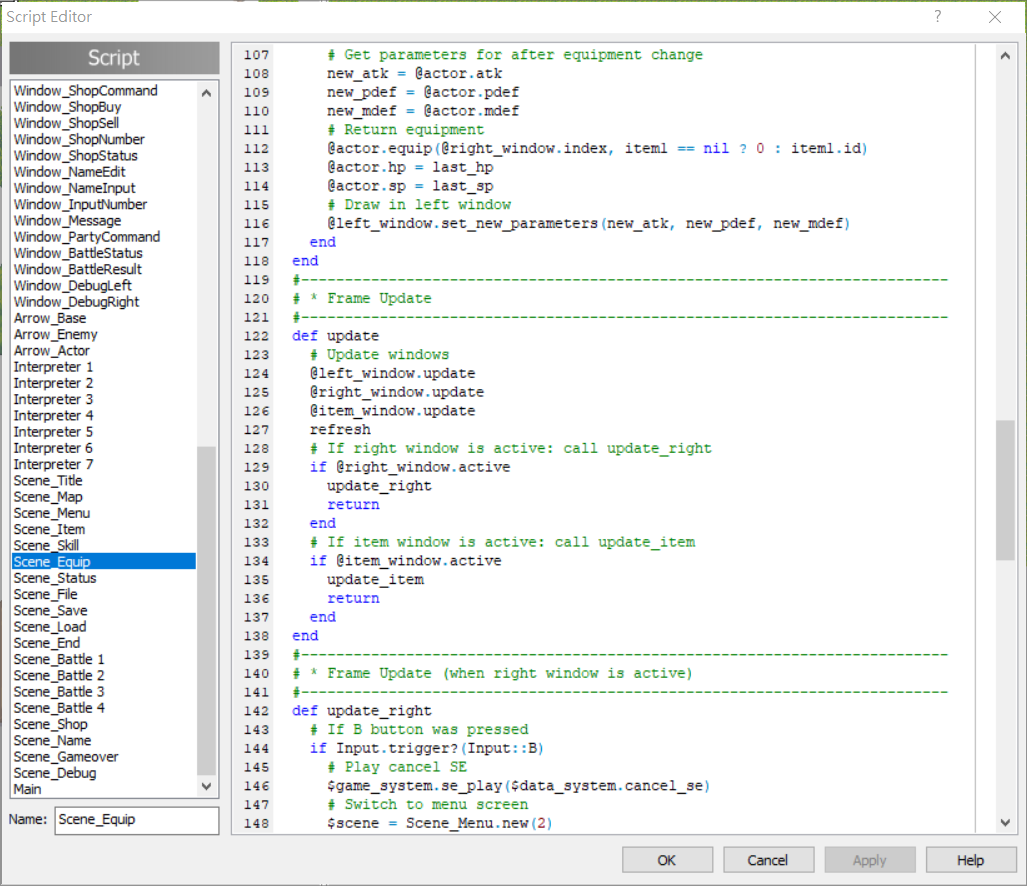
Task: Click the code editor vertical scrollbar thumb
Action: 1005,490
